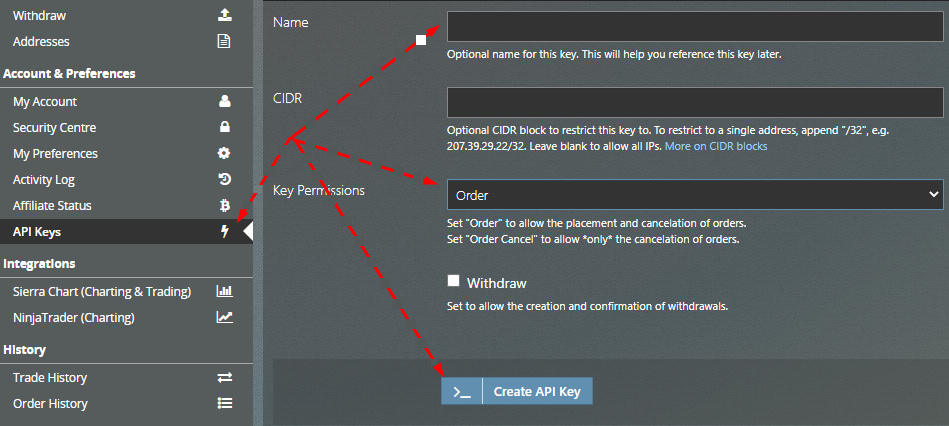
Task: Click the Addresses document icon
Action: (224, 42)
